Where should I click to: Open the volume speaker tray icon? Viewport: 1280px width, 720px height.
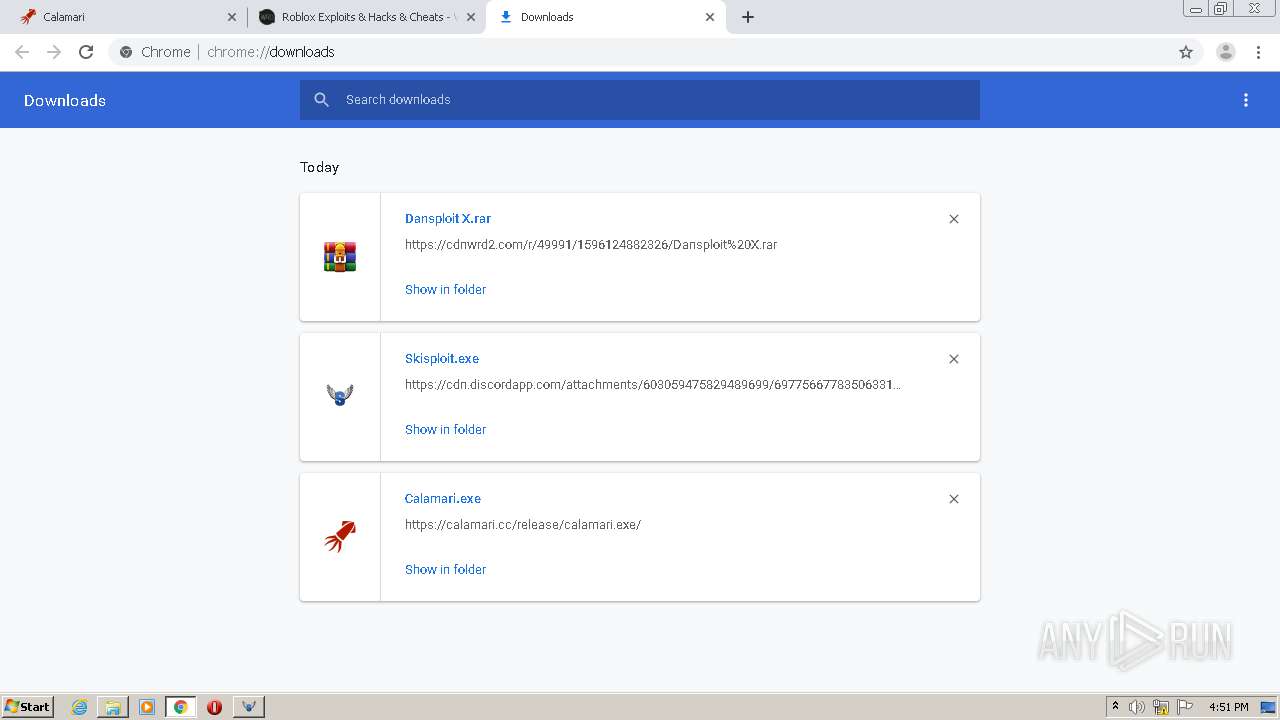[1137, 707]
